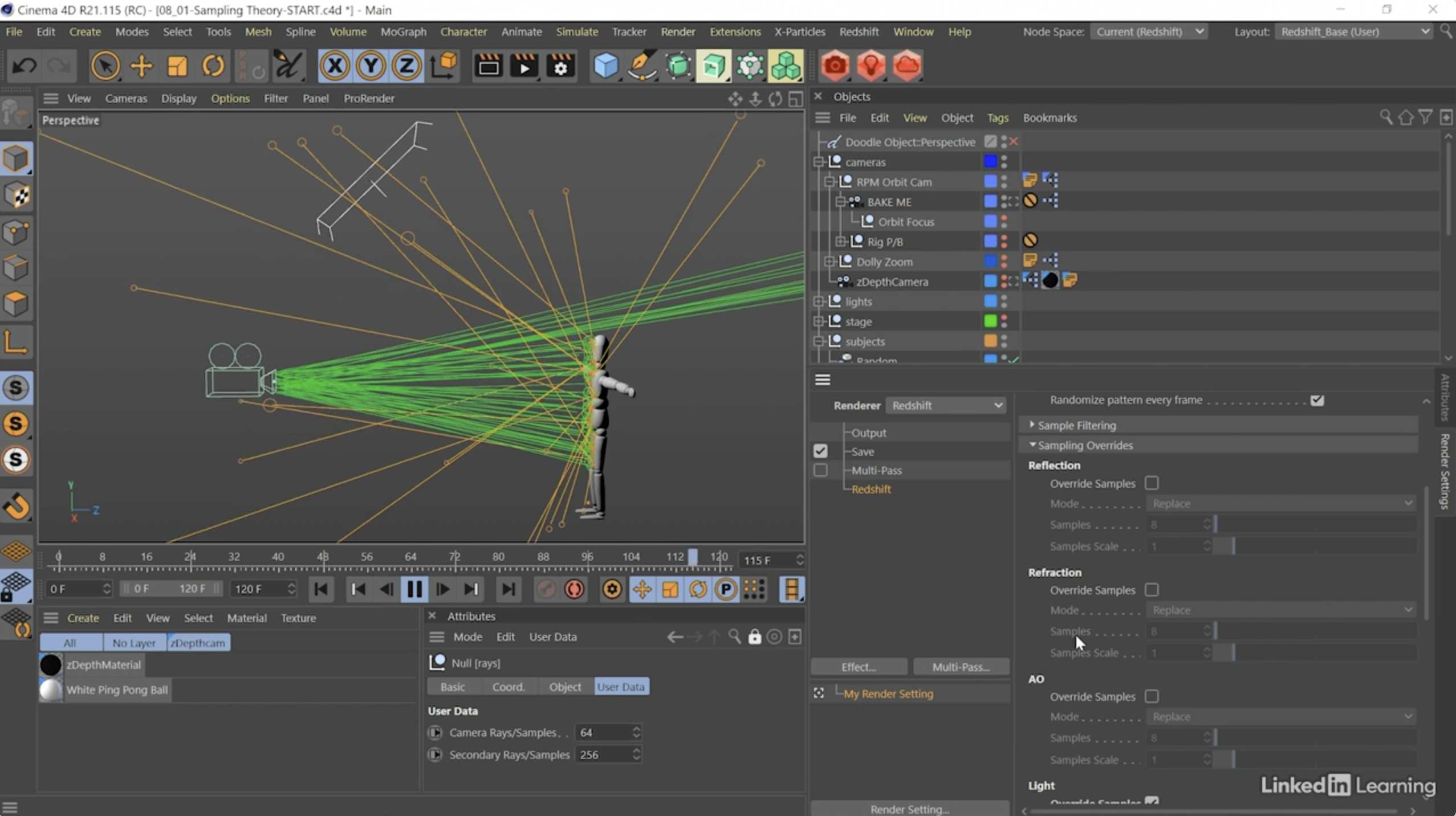Click the Redshift camera red icon
This screenshot has height=816, width=1456.
coord(835,66)
